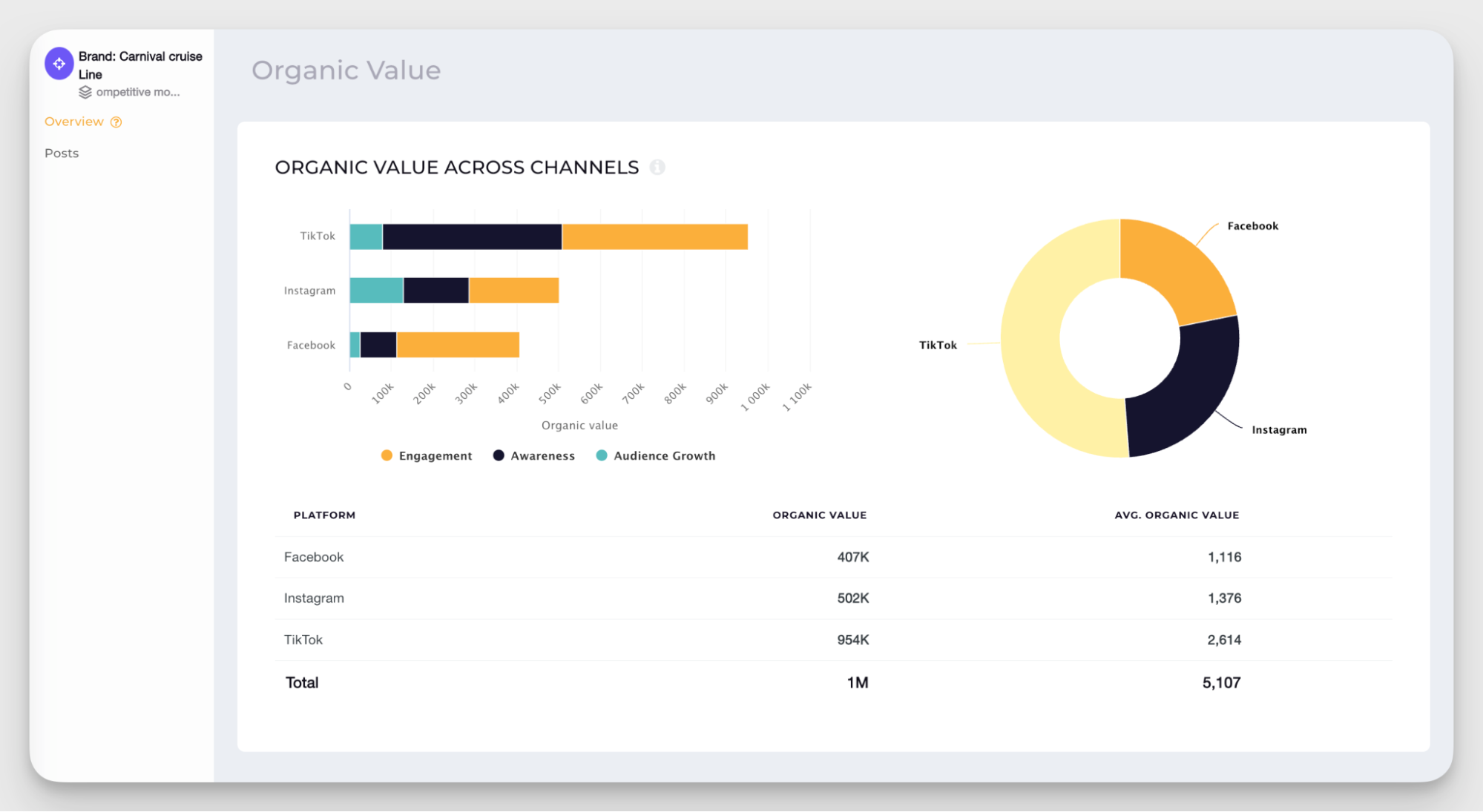The height and width of the screenshot is (812, 1483).
Task: Click the Facebook label in the donut chart
Action: tap(1252, 225)
